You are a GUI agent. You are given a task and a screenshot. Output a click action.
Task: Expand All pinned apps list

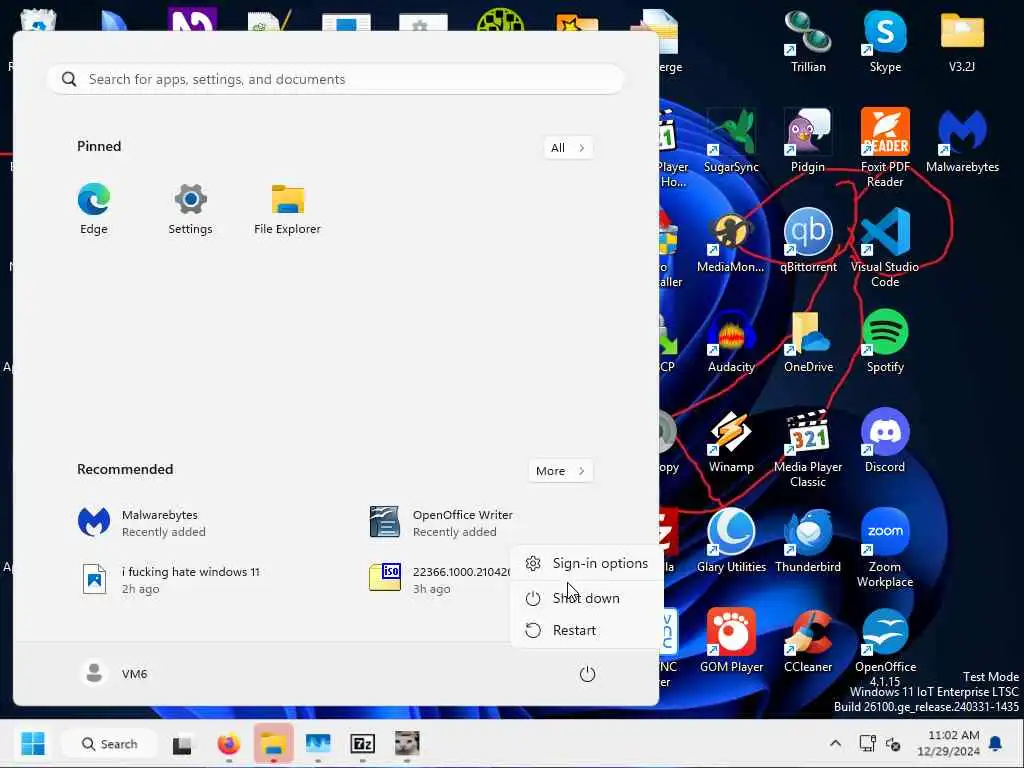[568, 148]
